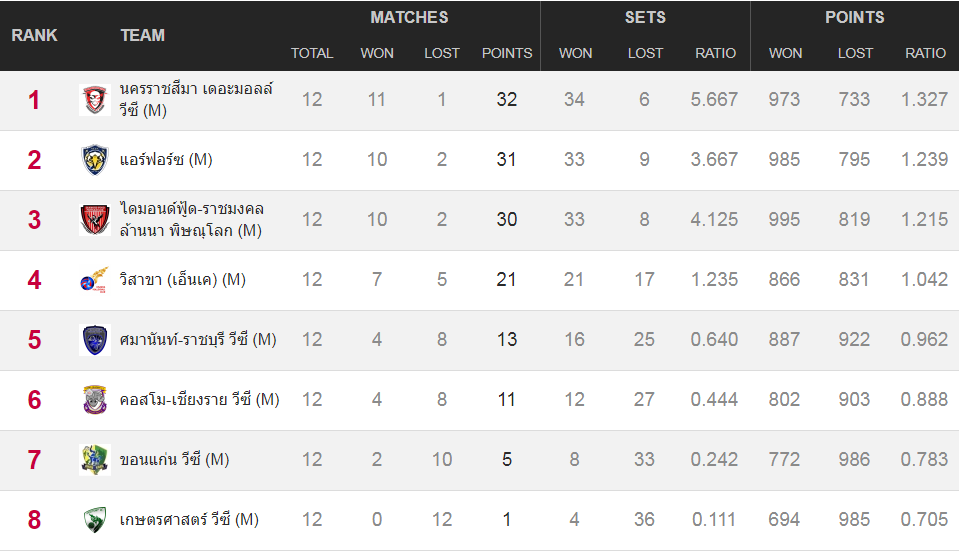Screen dimensions: 959x551
Task: Click the SETS RATIO column header
Action: click(715, 53)
